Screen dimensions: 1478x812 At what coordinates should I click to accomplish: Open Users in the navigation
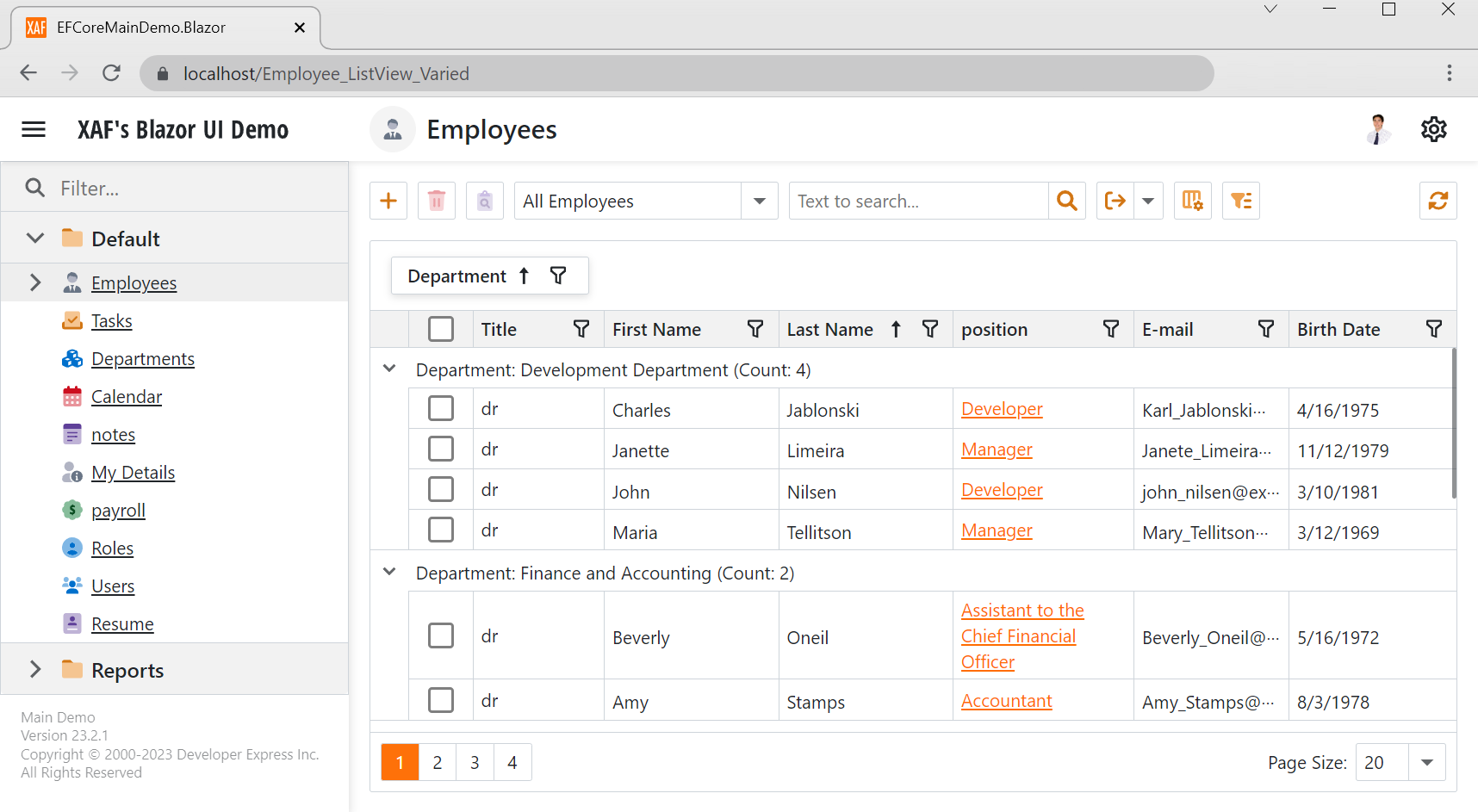(x=113, y=586)
